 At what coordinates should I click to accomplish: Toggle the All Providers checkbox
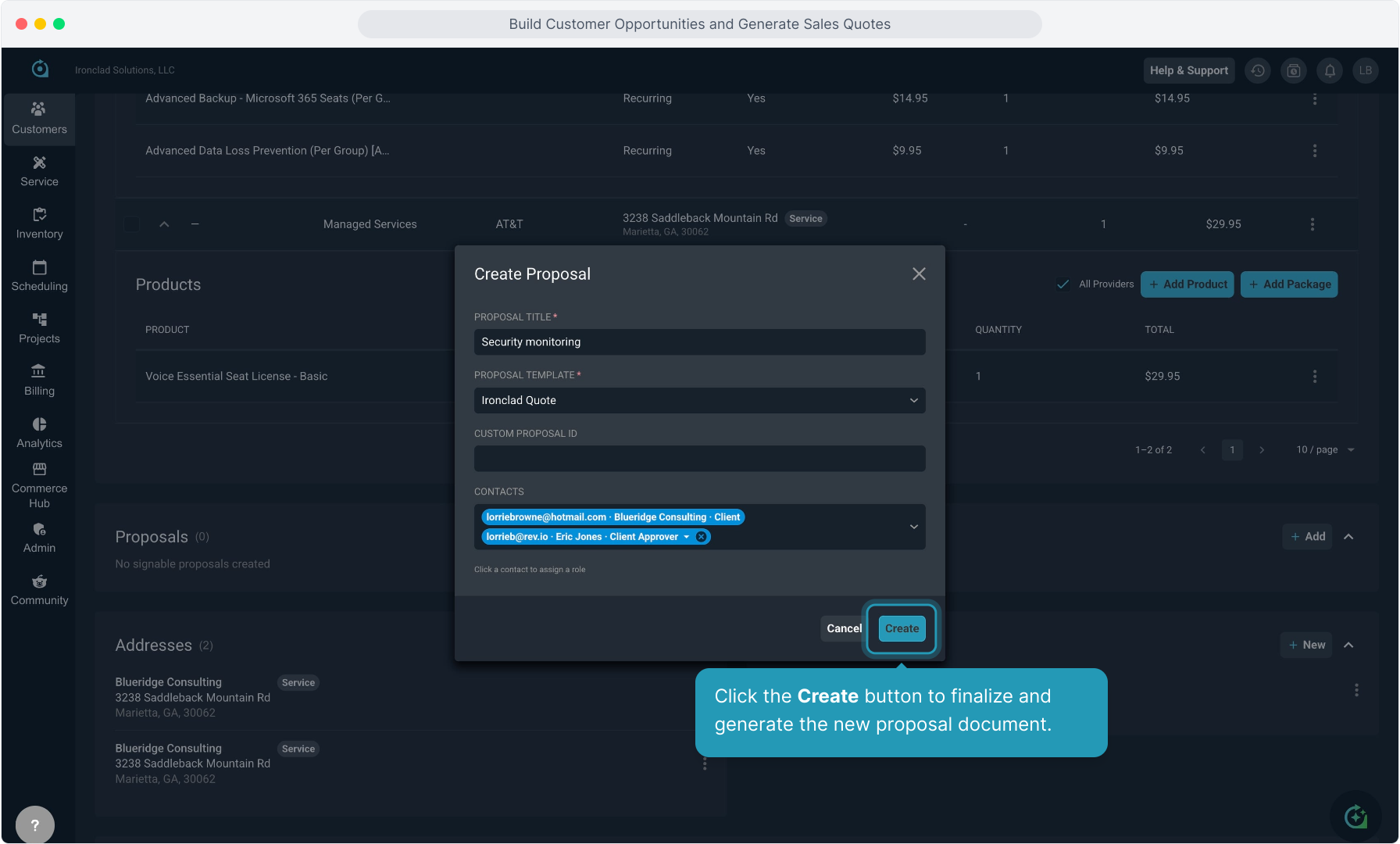[1062, 284]
